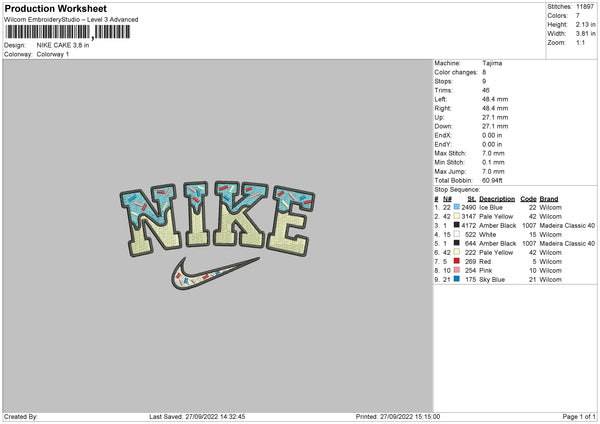
Task: Click the EndY value 0.00 in
Action: pos(492,144)
